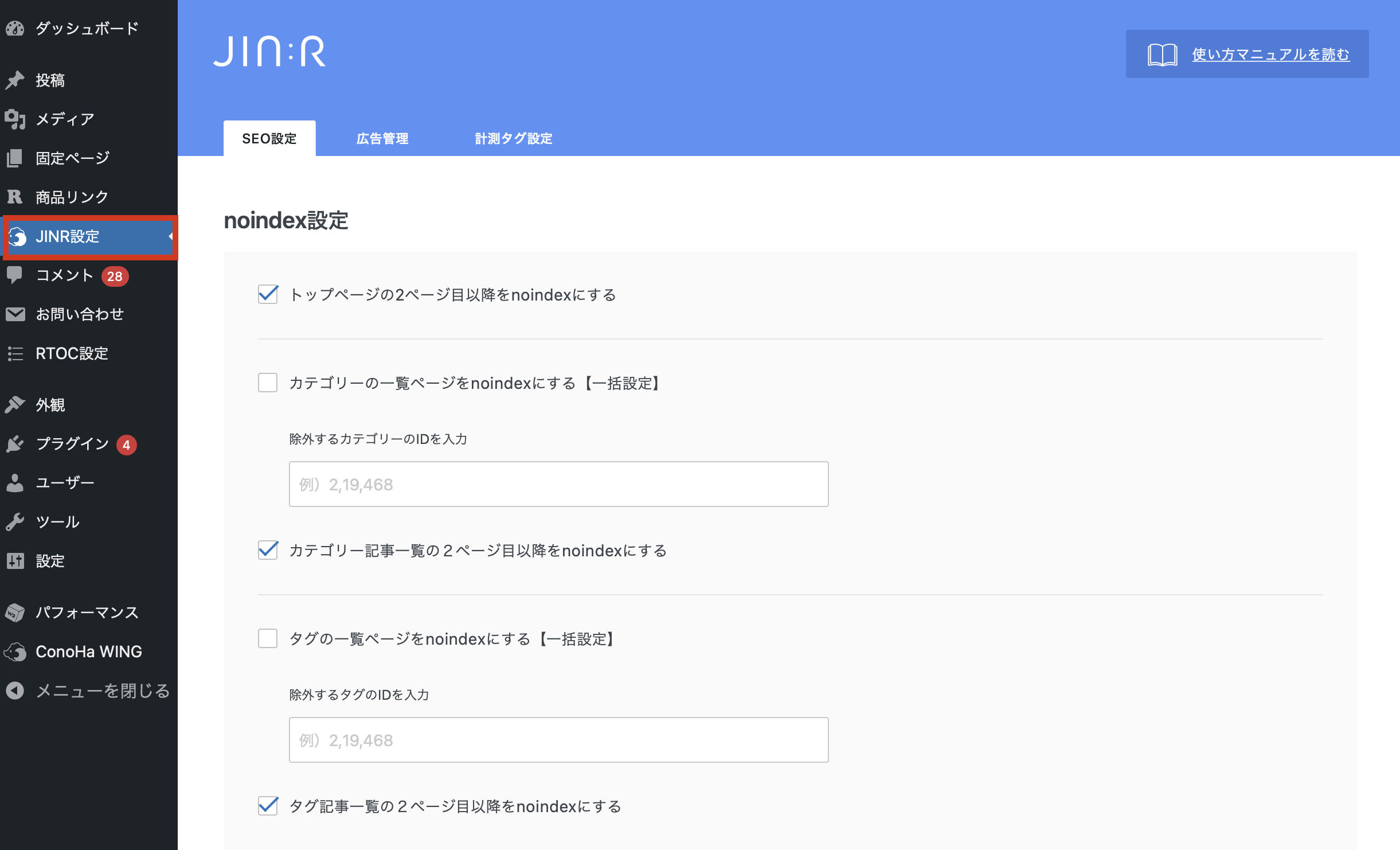Click the 4 plugin updates badge
This screenshot has height=850, width=1400.
coord(126,445)
